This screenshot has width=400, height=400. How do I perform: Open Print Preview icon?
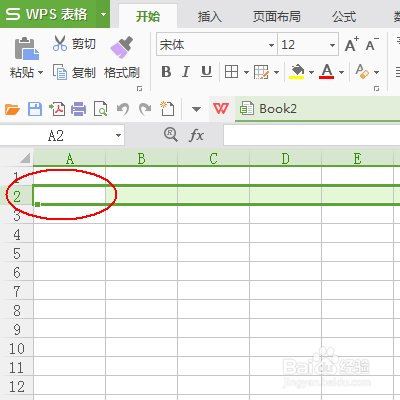coord(101,109)
